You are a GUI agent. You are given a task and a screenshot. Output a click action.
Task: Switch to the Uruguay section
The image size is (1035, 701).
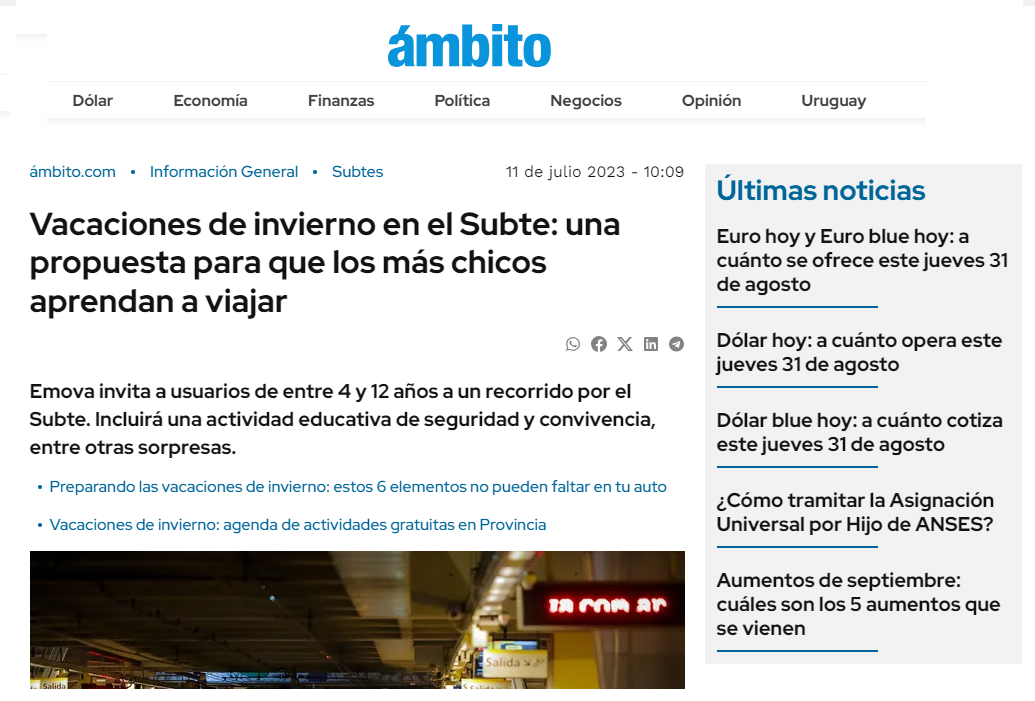(x=833, y=101)
